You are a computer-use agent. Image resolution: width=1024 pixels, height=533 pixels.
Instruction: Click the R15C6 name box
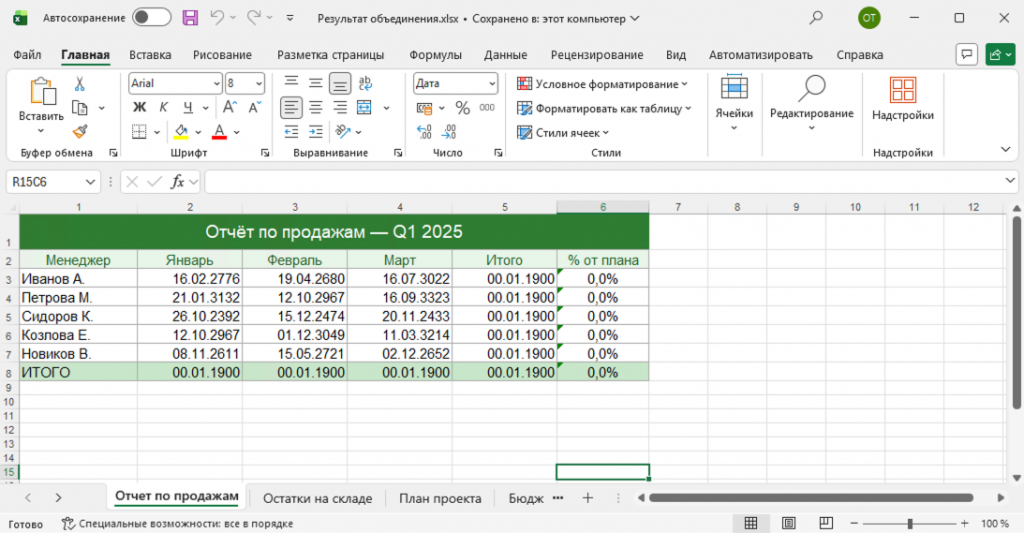[x=53, y=182]
